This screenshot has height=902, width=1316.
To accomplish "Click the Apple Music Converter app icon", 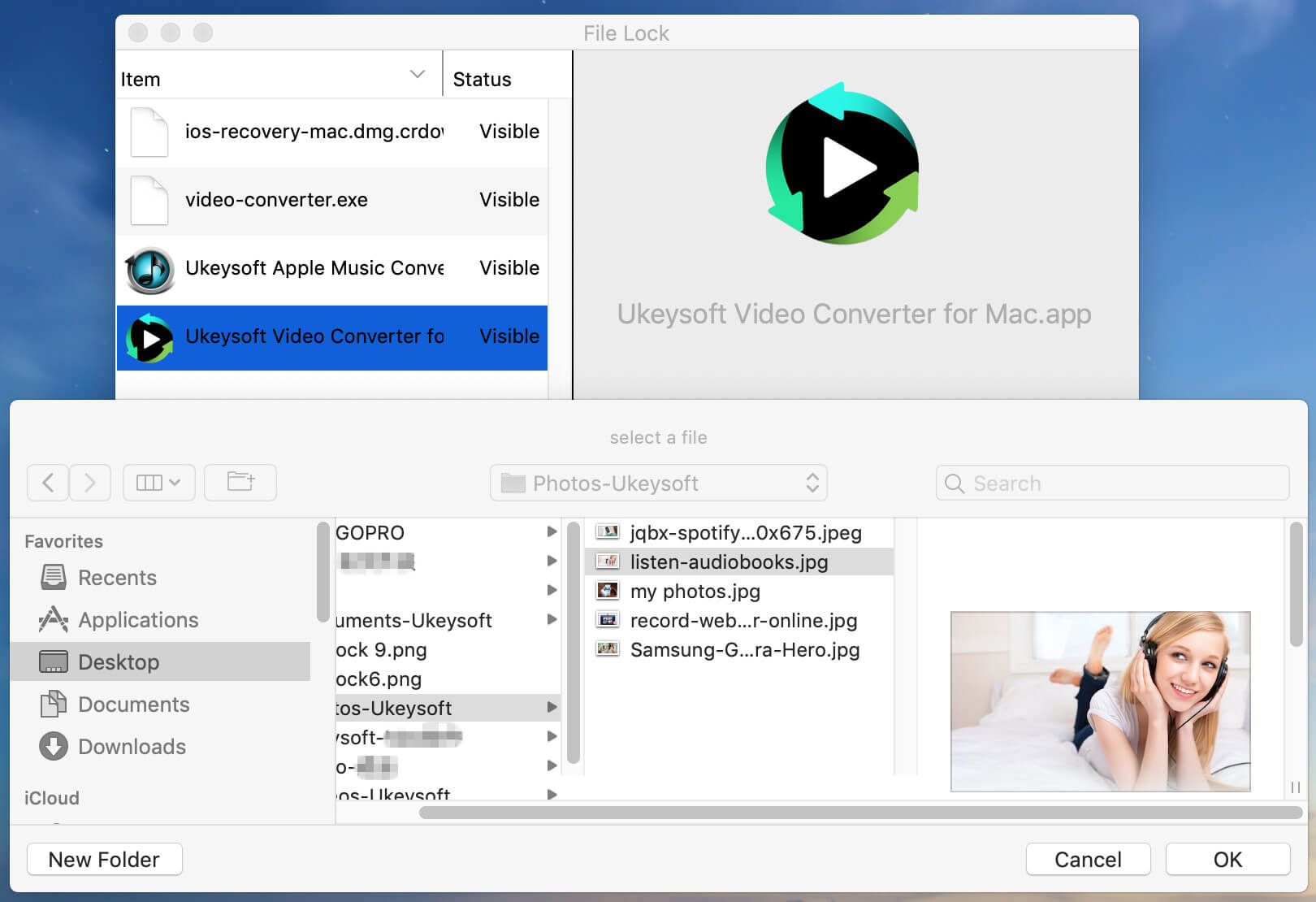I will click(x=149, y=270).
